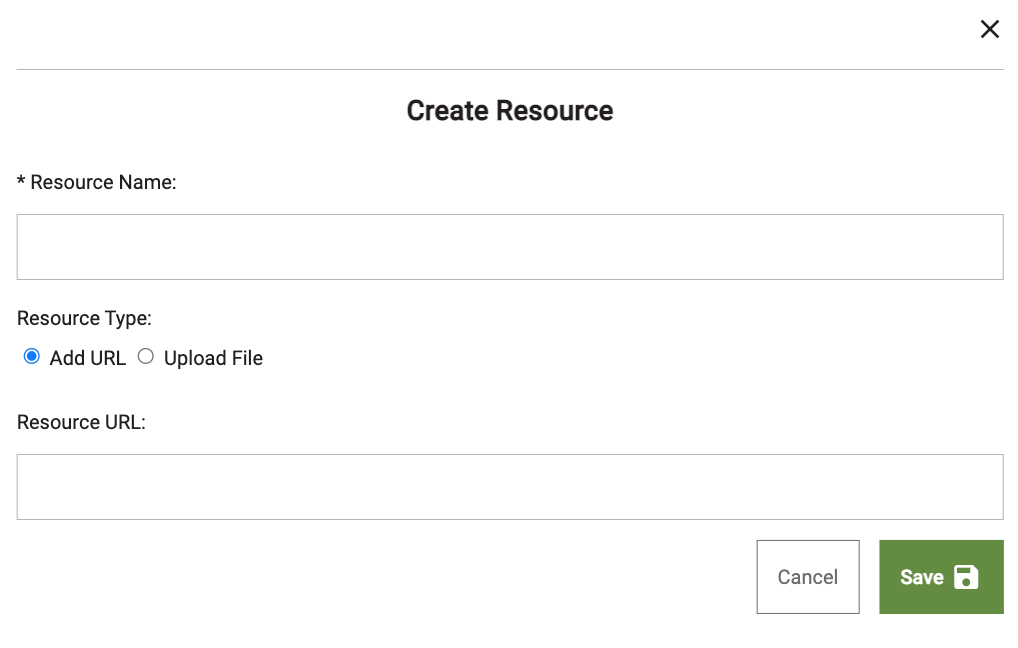Click the green Save button
Screen dimensions: 1018x648
940,577
